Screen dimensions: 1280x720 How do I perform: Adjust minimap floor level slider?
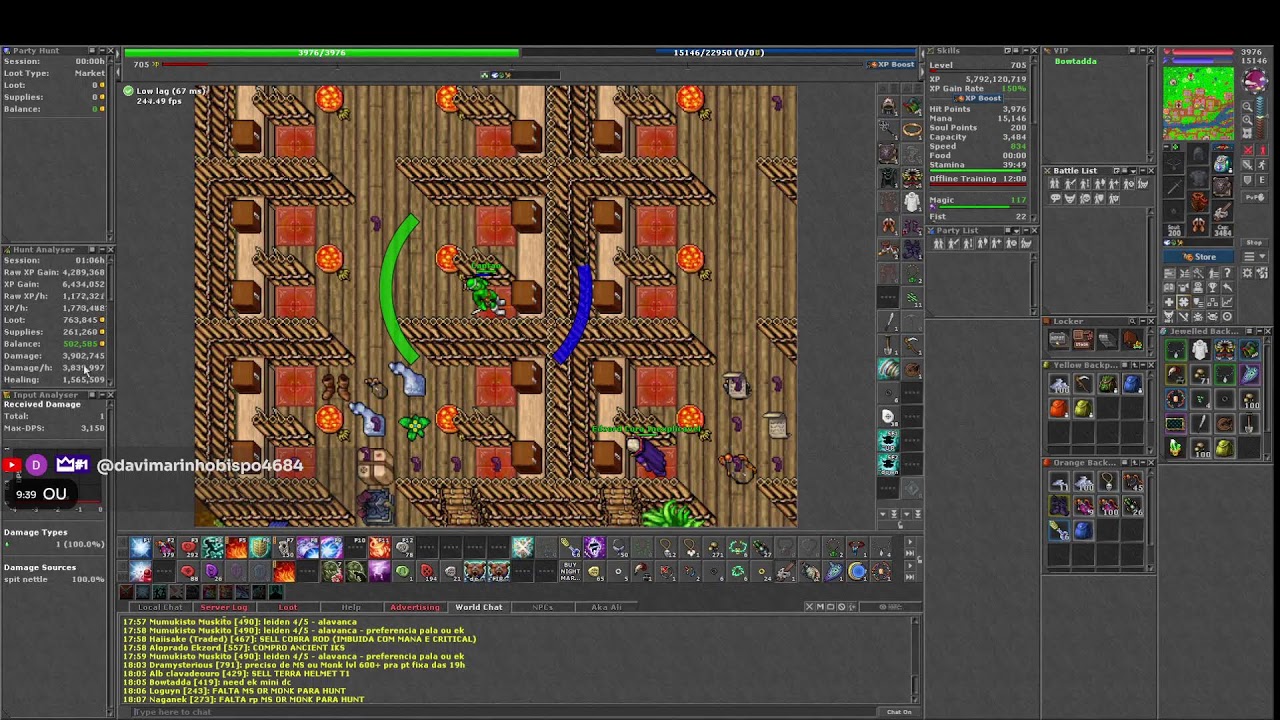[1261, 116]
